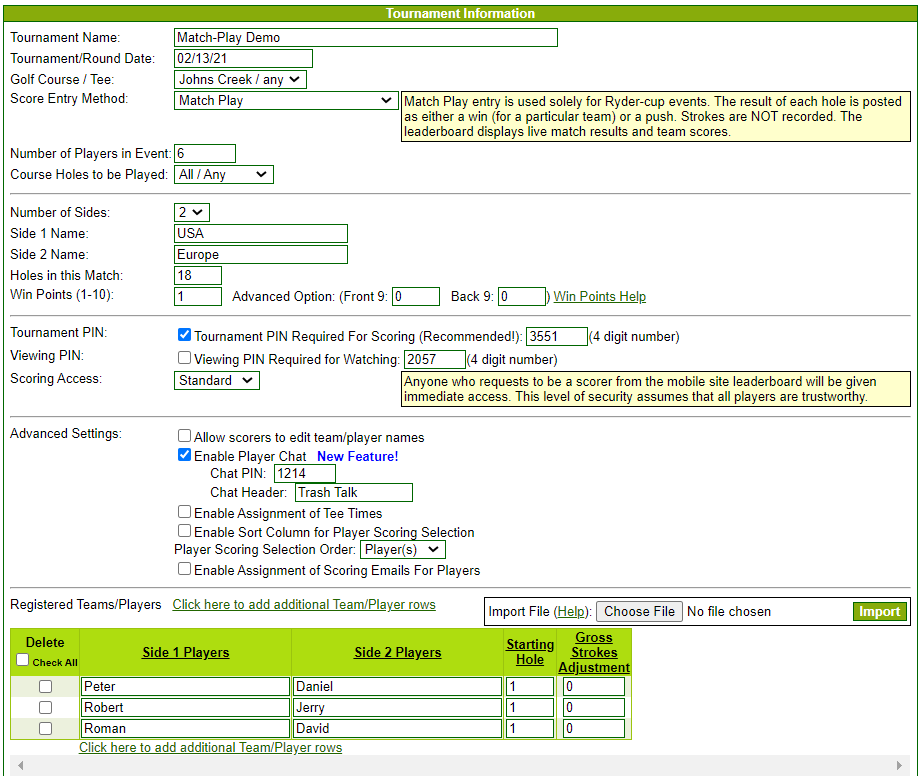This screenshot has height=776, width=922.
Task: Click top link to add additional Team/Player rows
Action: [304, 605]
